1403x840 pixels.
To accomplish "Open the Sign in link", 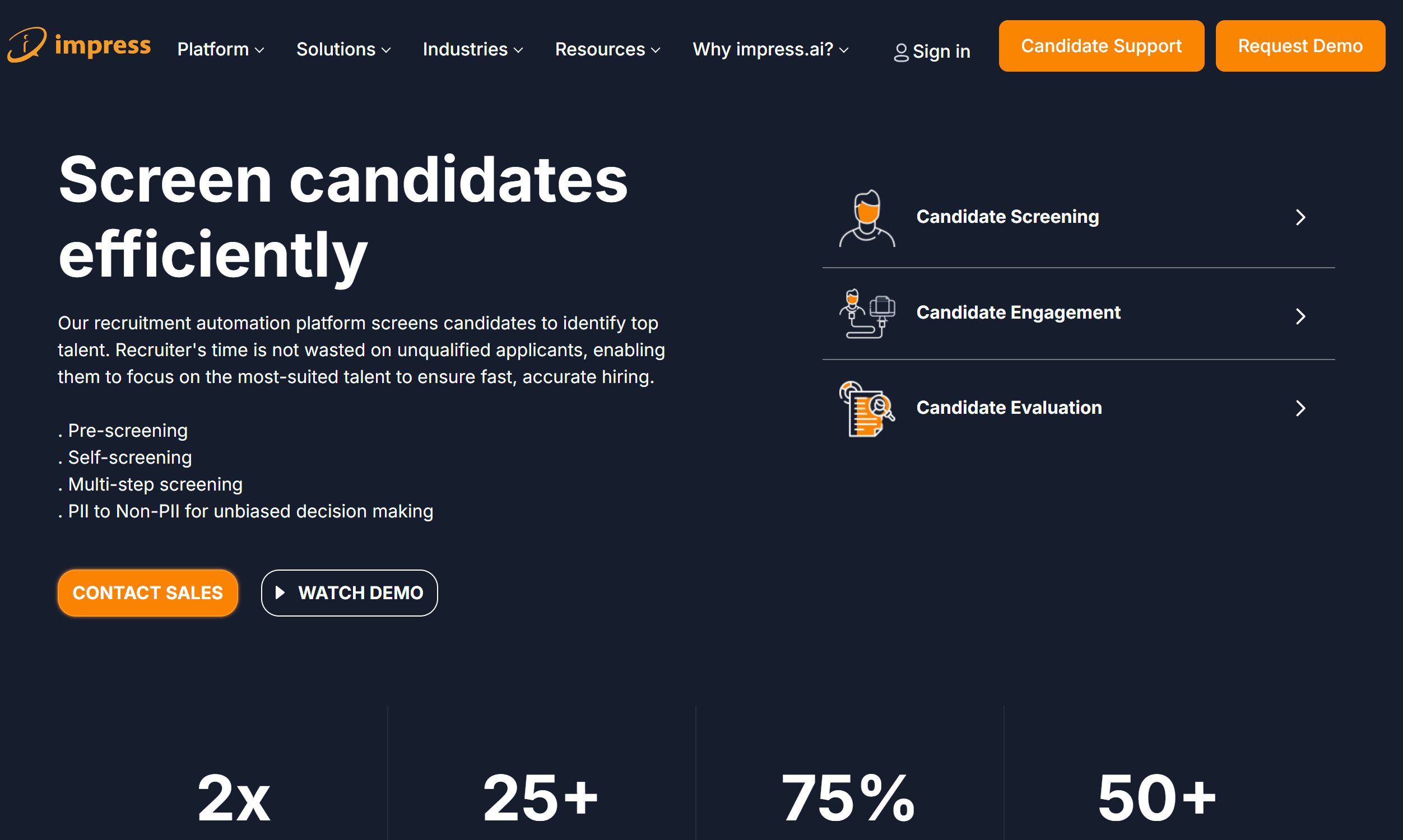I will 941,52.
